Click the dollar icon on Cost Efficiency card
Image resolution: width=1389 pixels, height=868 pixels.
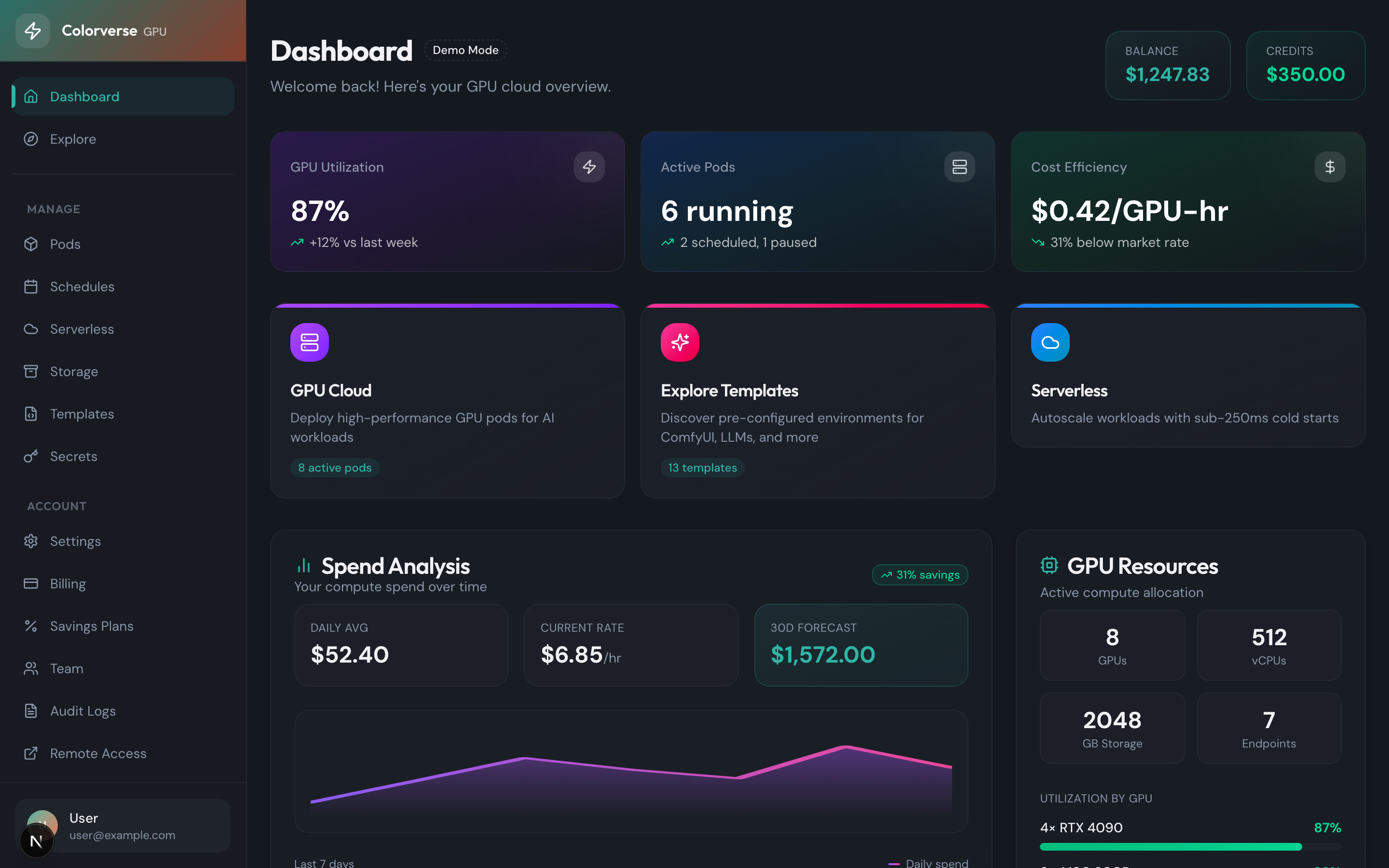(x=1329, y=166)
